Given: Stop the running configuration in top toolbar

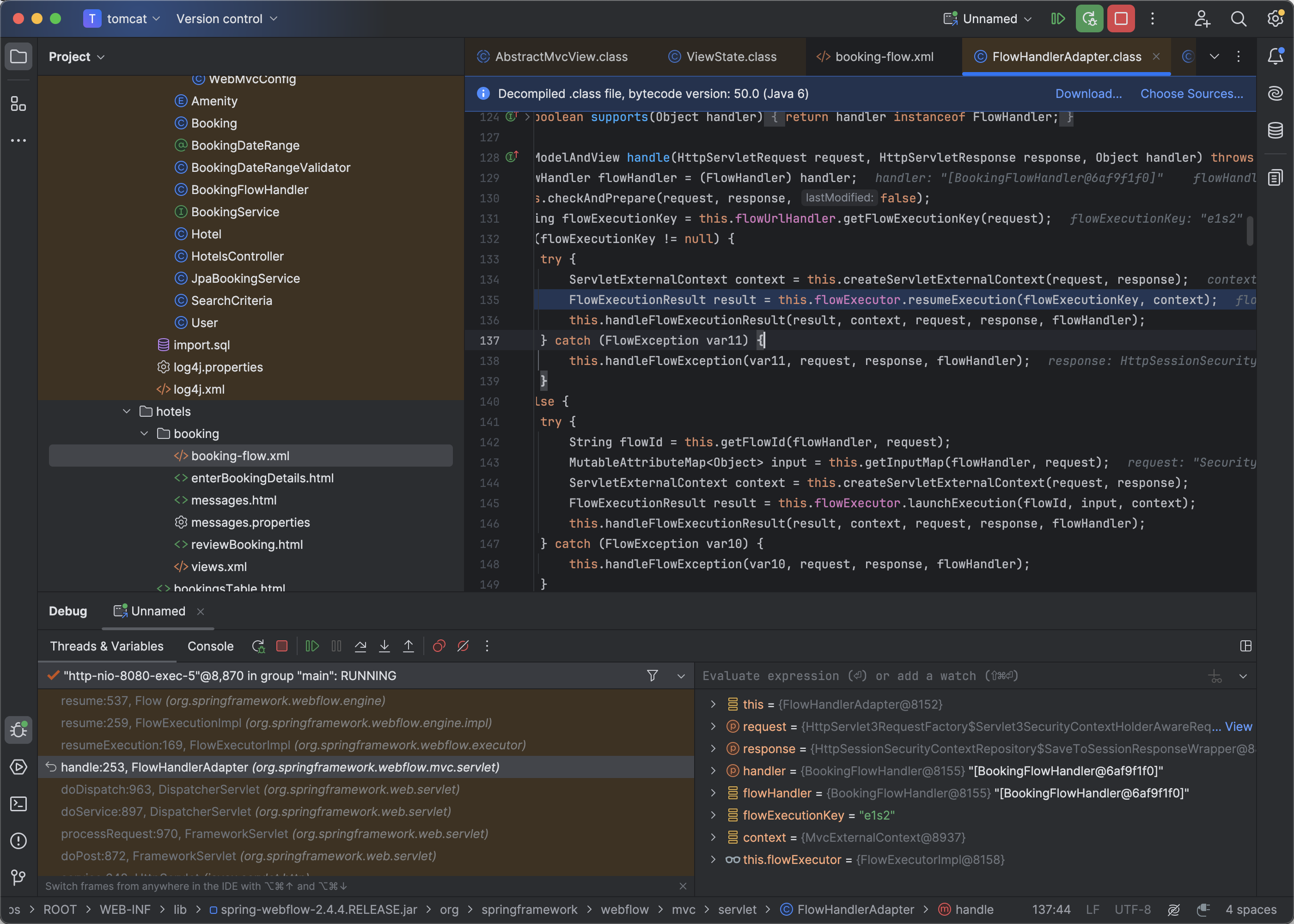Looking at the screenshot, I should pos(1121,19).
